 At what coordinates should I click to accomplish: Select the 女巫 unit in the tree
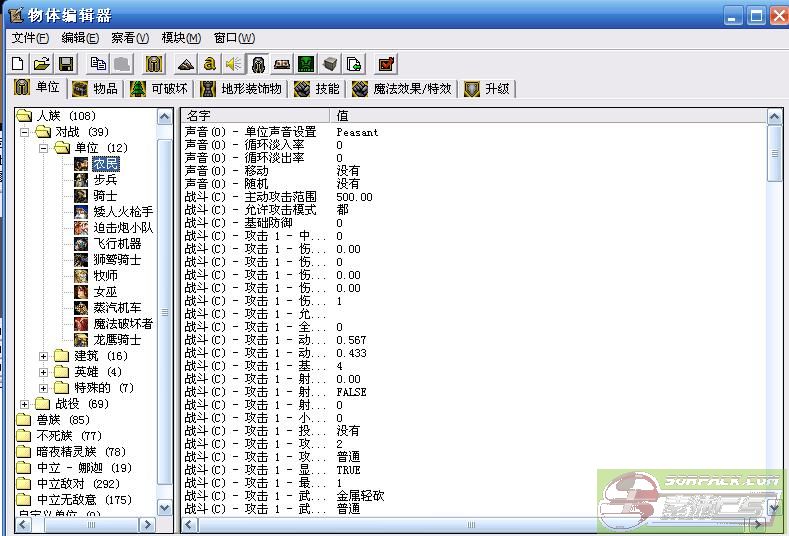tap(105, 292)
